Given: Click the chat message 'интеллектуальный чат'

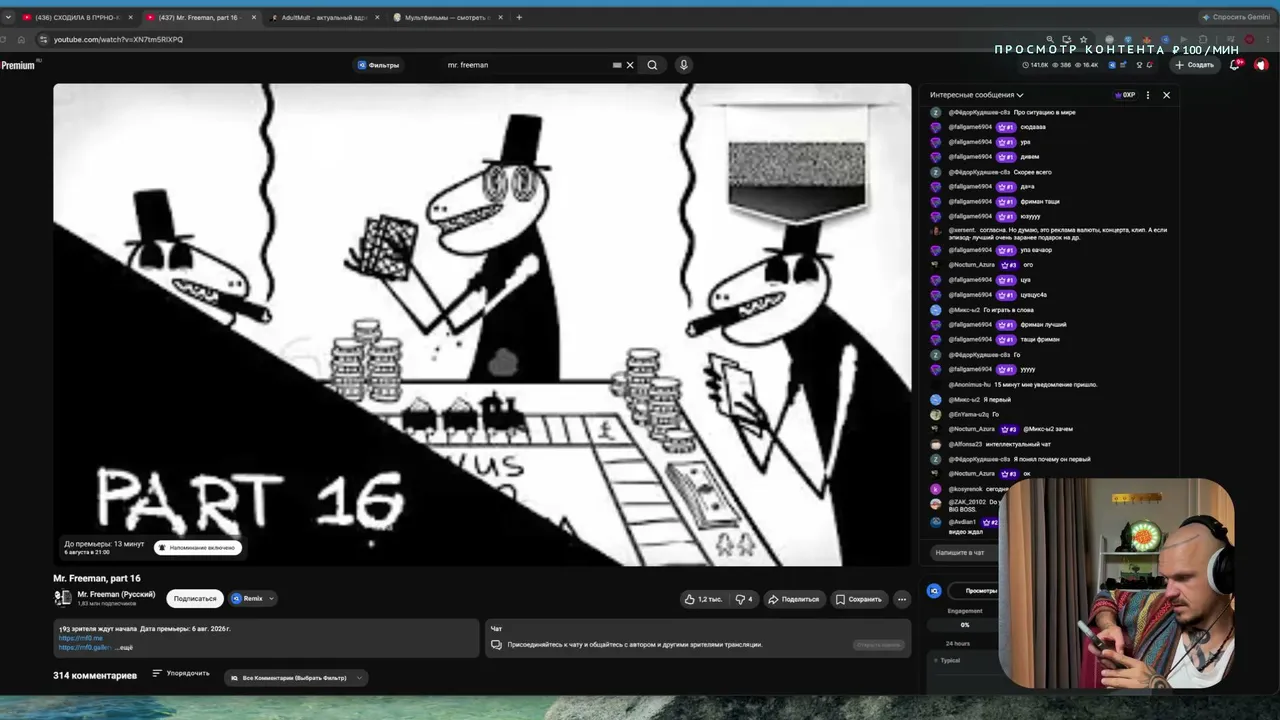Looking at the screenshot, I should pyautogui.click(x=1018, y=444).
